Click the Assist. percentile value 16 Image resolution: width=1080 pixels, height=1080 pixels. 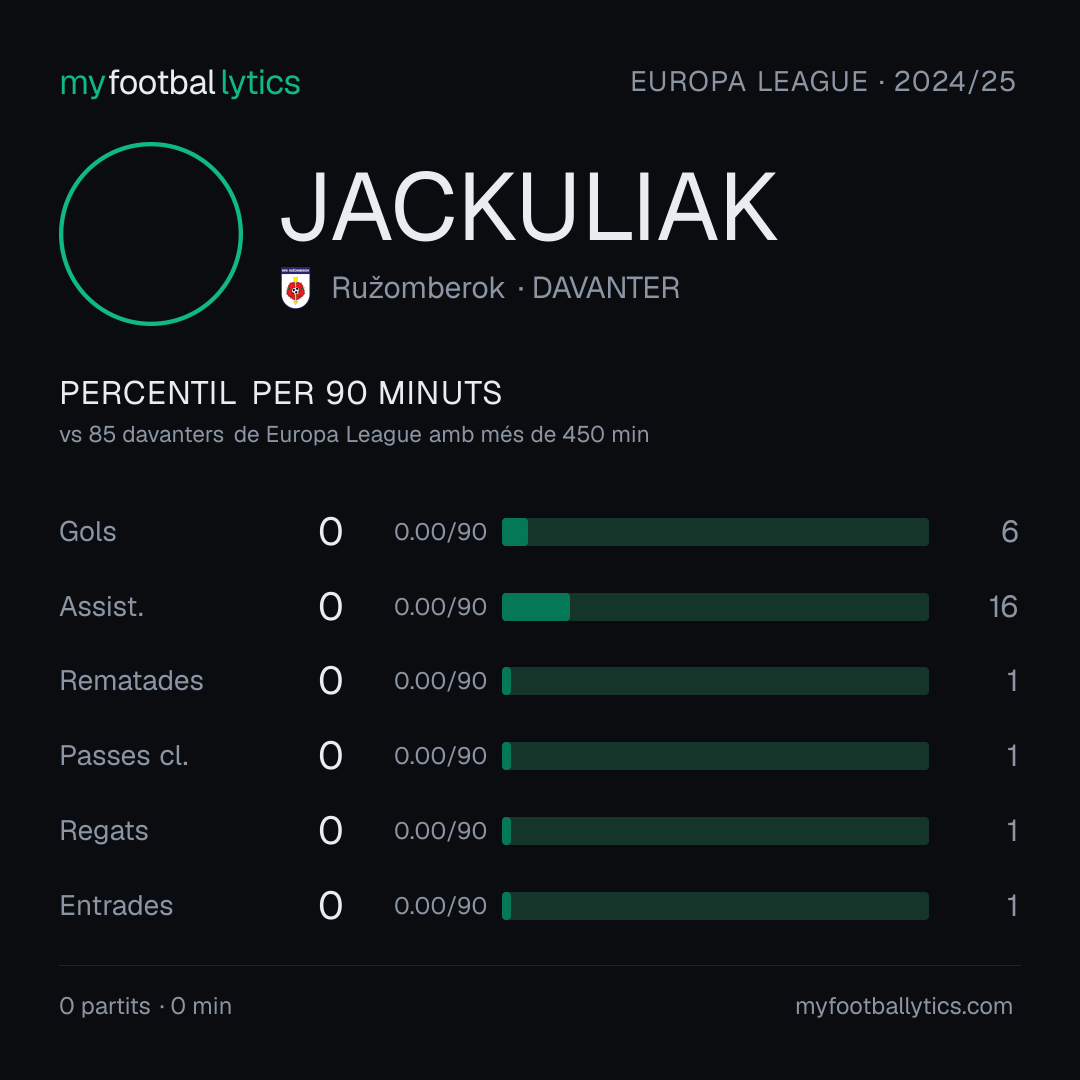click(1004, 607)
